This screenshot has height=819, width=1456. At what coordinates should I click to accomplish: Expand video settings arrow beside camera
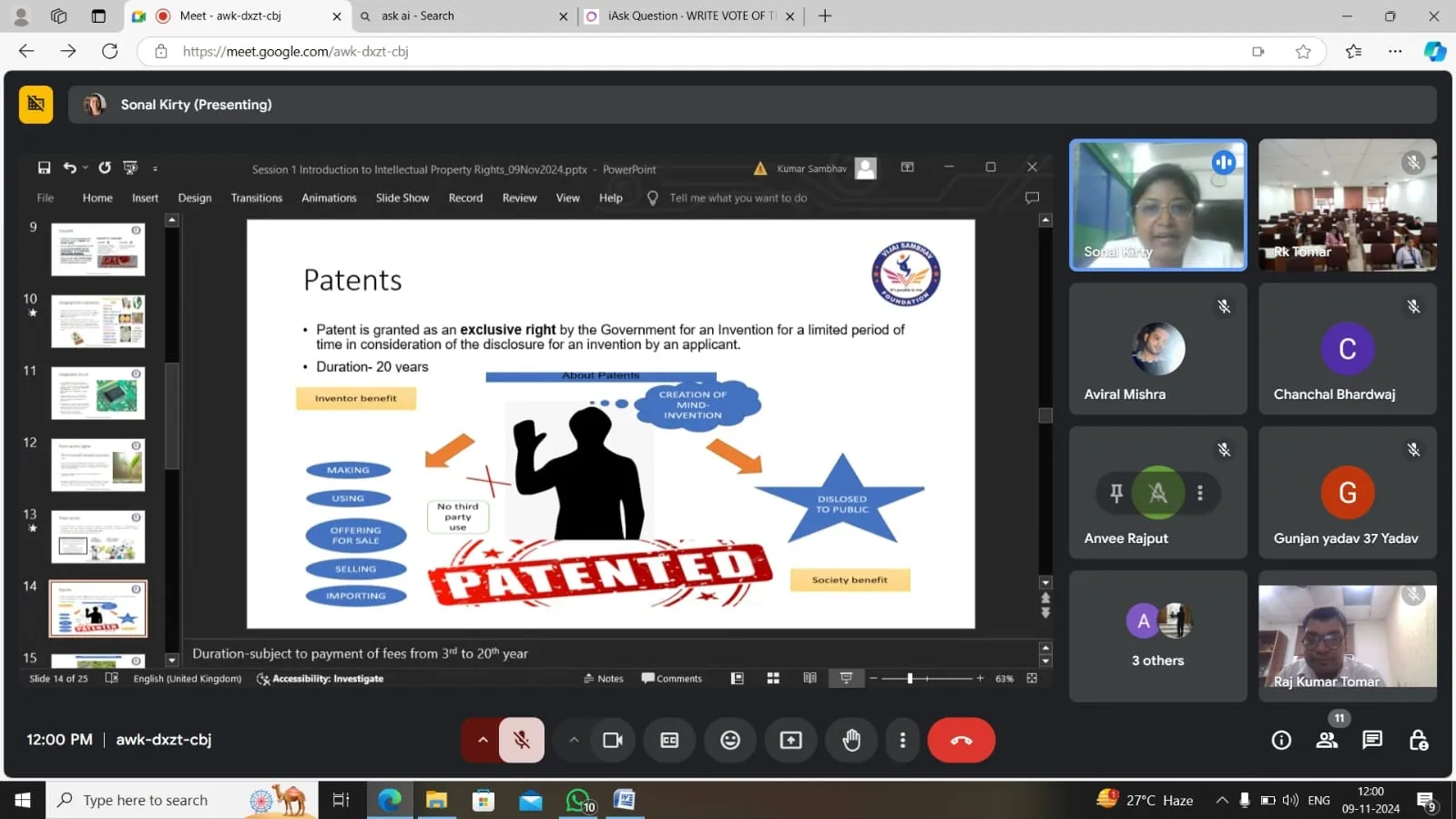pyautogui.click(x=574, y=740)
